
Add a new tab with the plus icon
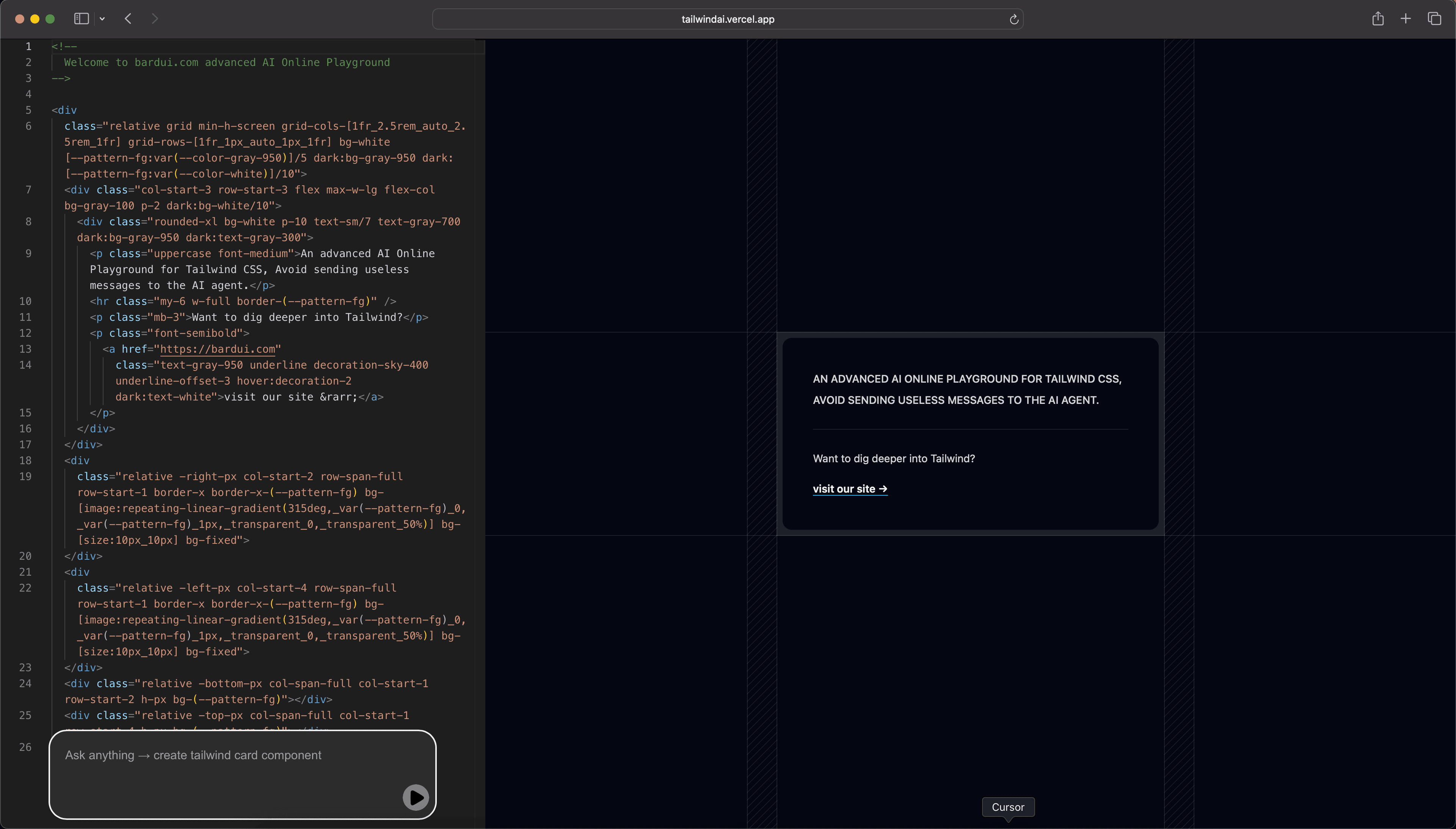click(x=1405, y=19)
